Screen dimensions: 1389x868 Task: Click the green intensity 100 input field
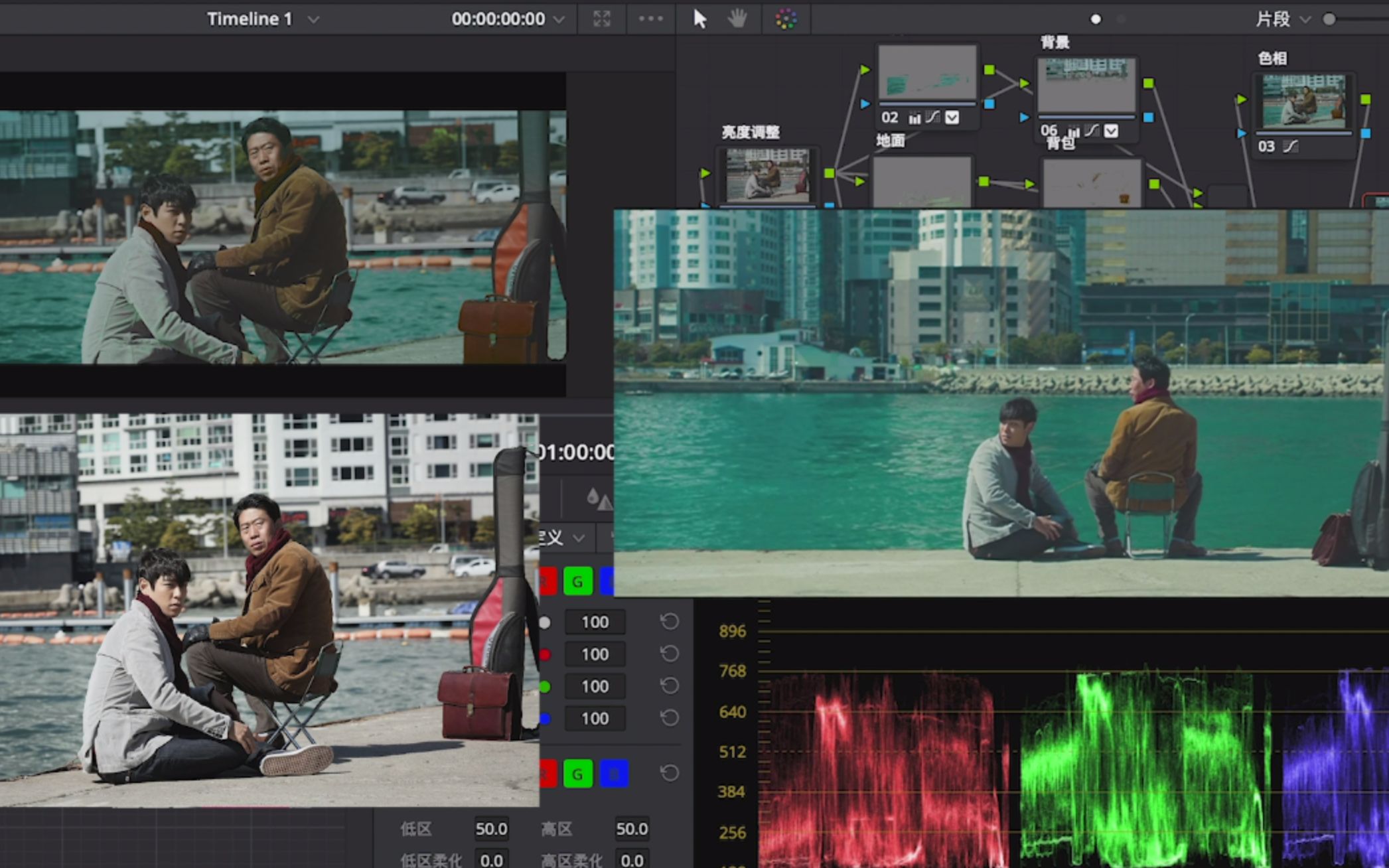point(595,686)
